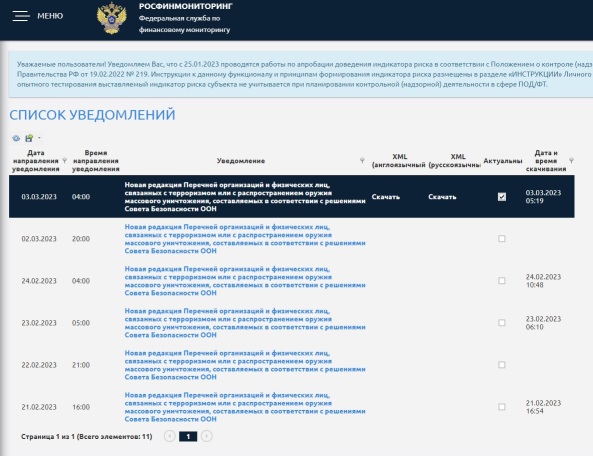Open the hamburger menu icon
The height and width of the screenshot is (456, 593).
click(x=21, y=16)
